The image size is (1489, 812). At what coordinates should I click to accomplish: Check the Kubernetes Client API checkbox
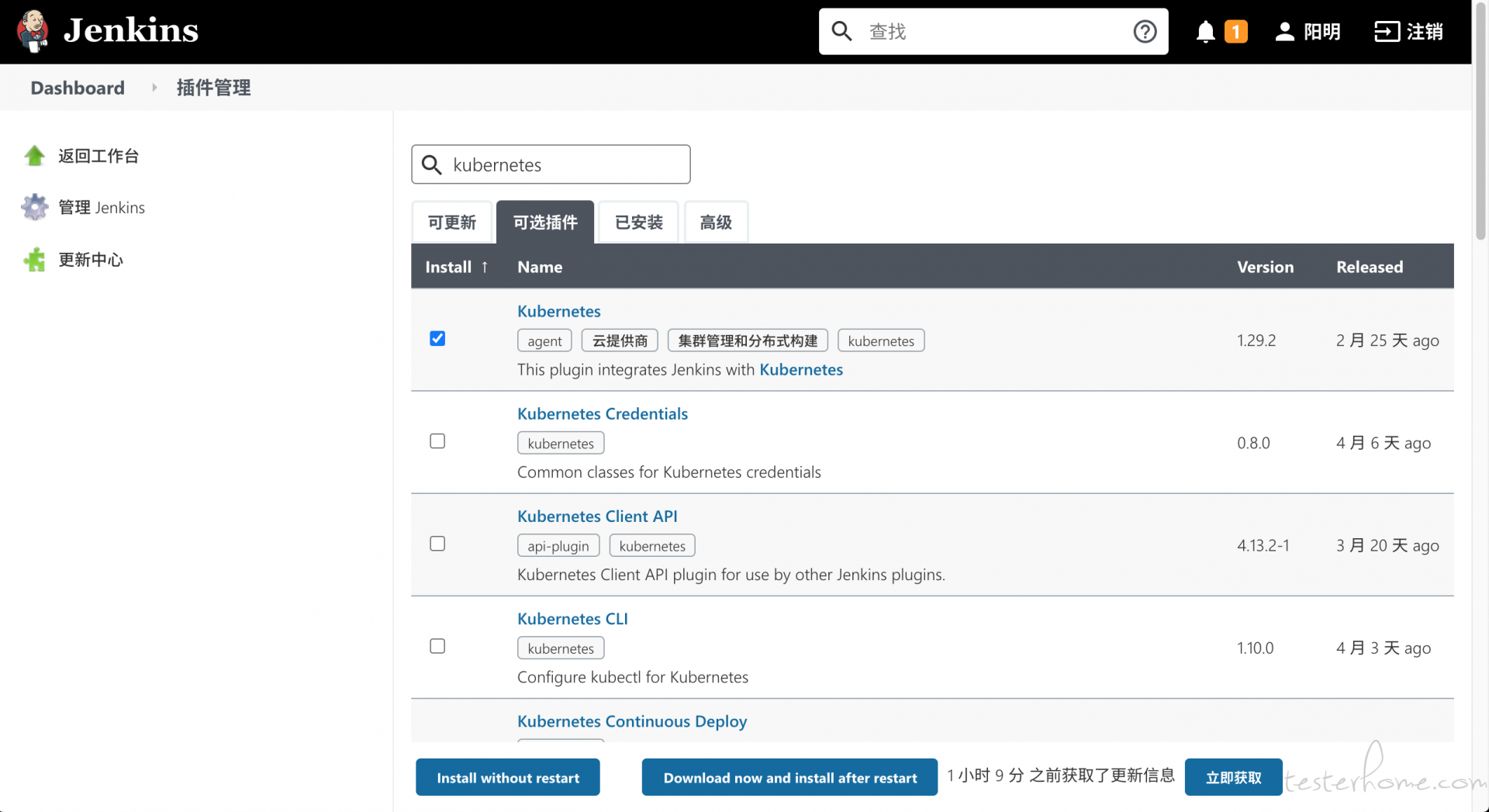pos(437,544)
